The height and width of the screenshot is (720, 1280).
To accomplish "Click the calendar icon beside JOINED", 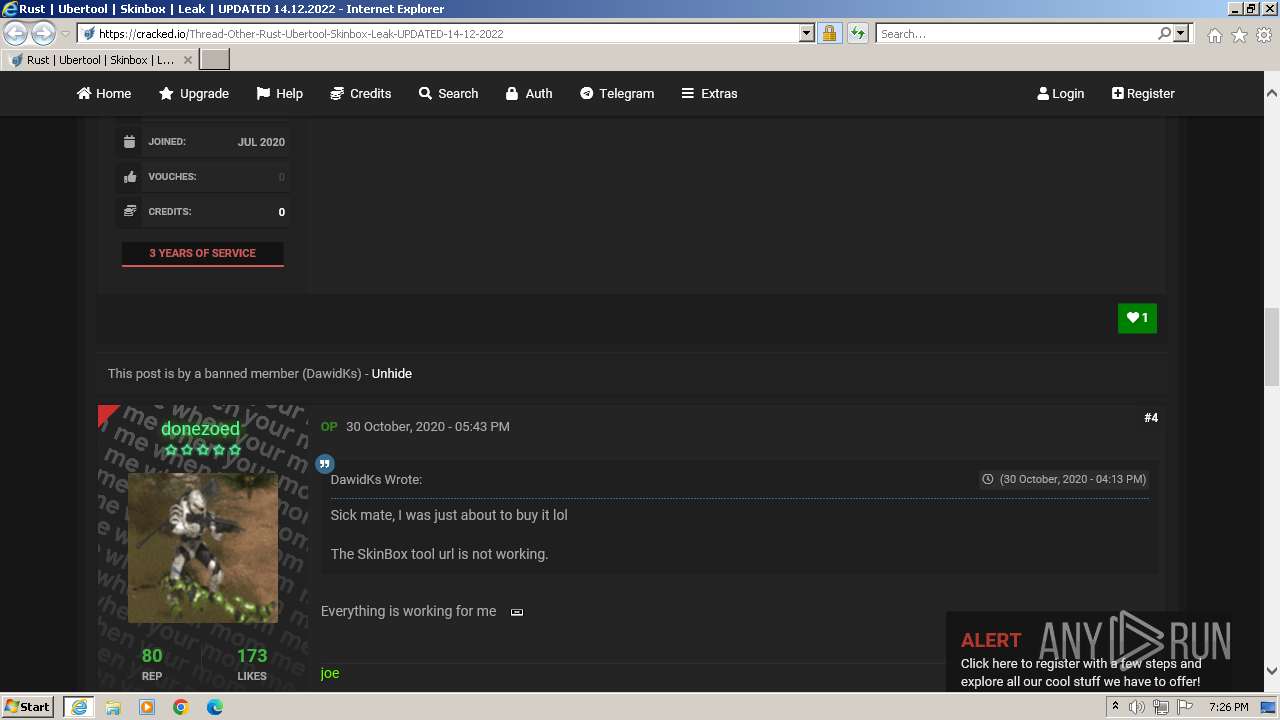I will pyautogui.click(x=129, y=142).
